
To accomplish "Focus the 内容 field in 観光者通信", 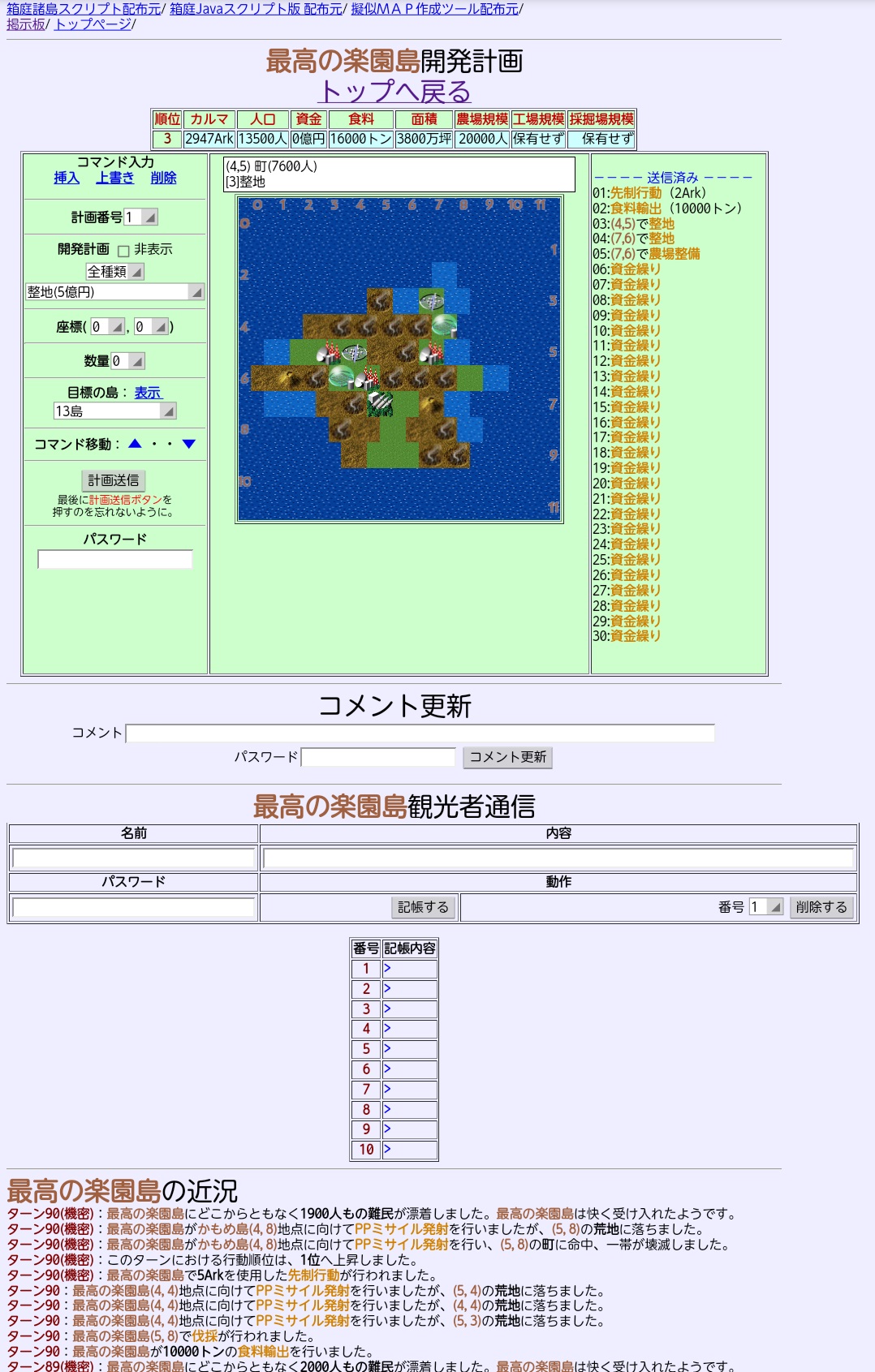I will (559, 858).
